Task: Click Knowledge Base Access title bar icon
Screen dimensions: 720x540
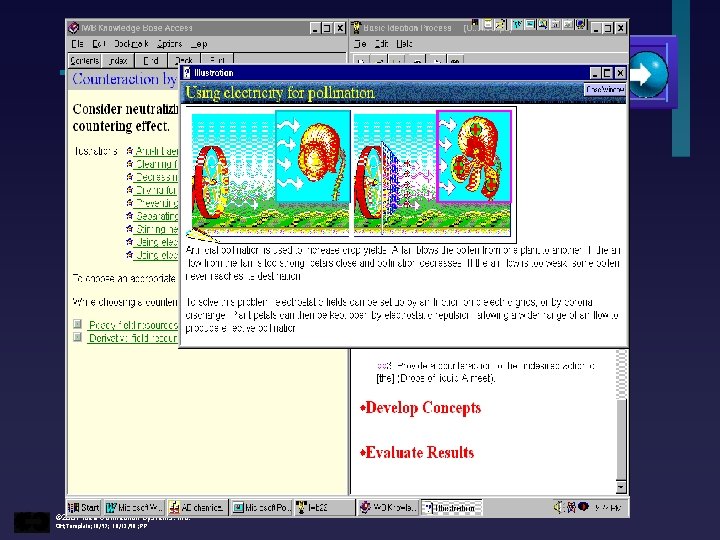Action: pos(73,28)
